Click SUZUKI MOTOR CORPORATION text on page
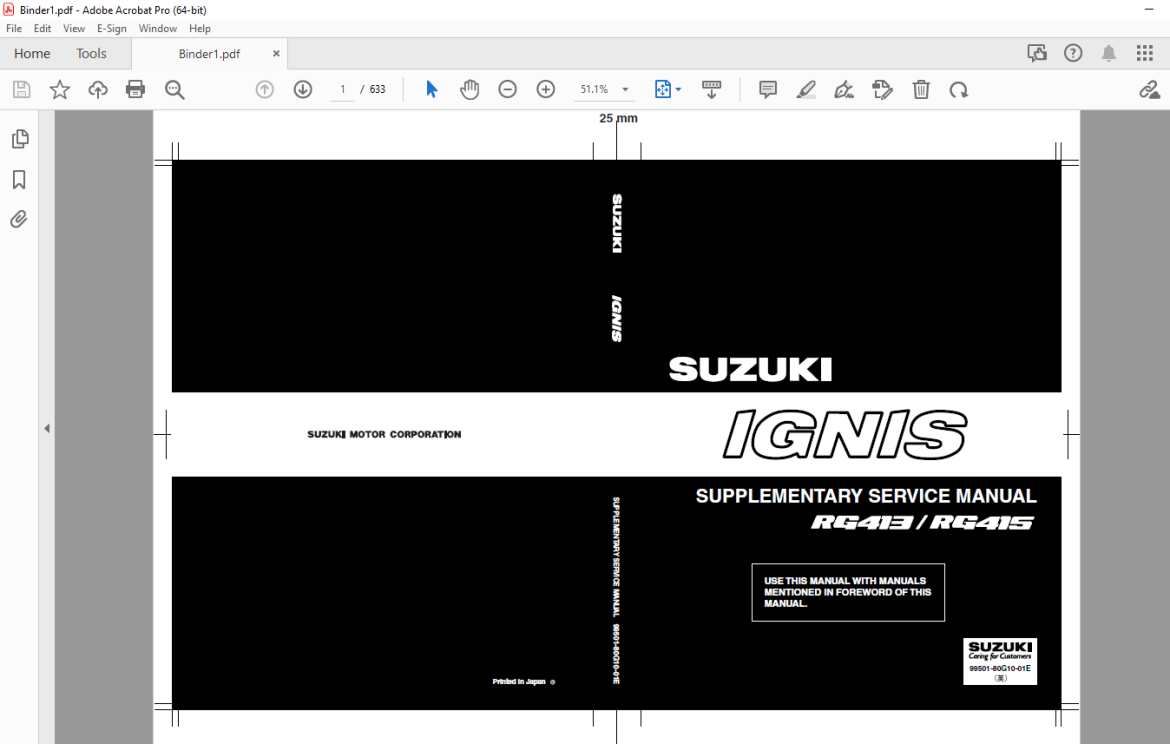This screenshot has height=744, width=1170. 384,434
